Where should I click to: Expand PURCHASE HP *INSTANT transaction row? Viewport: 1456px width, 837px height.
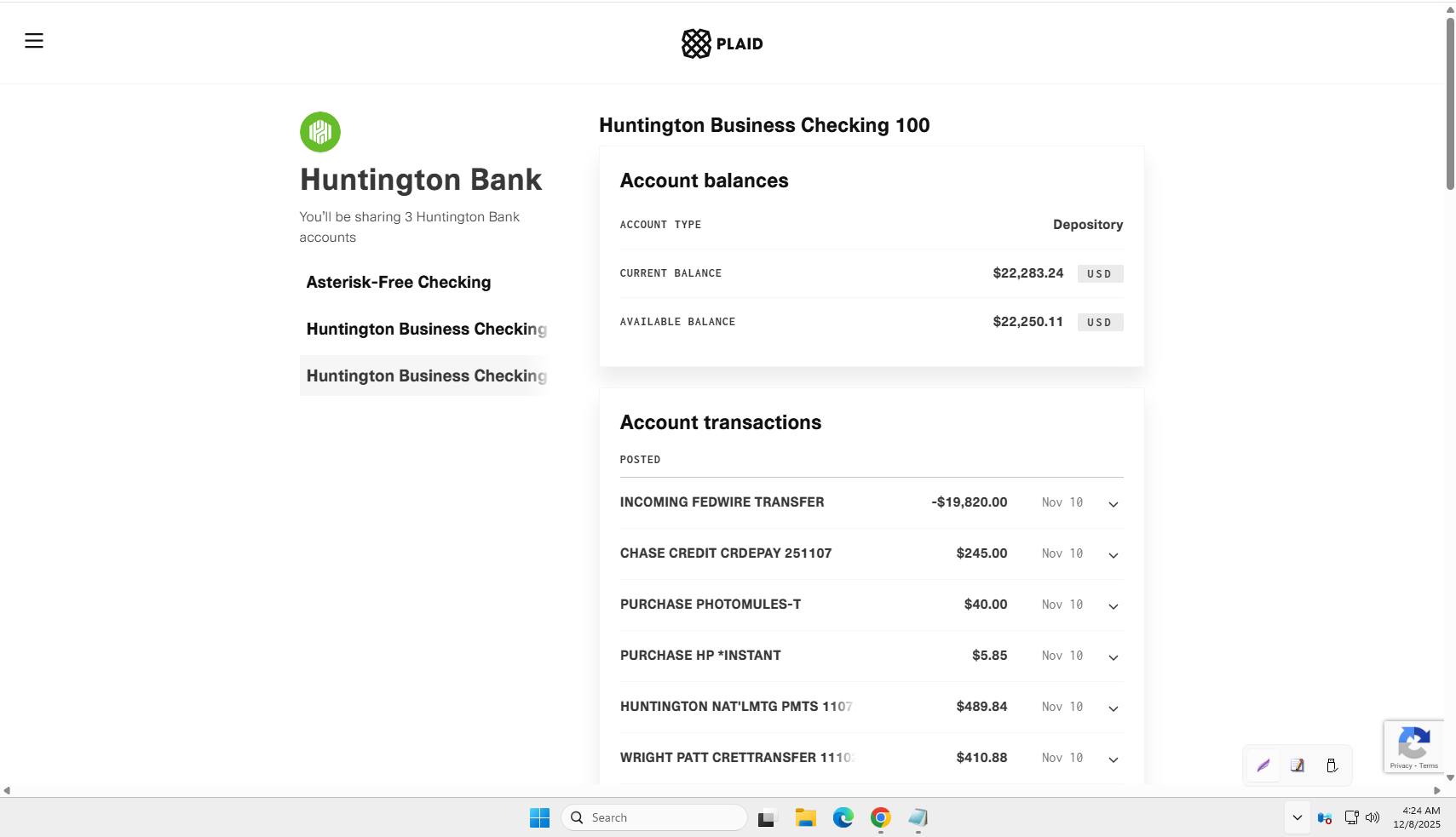tap(872, 656)
